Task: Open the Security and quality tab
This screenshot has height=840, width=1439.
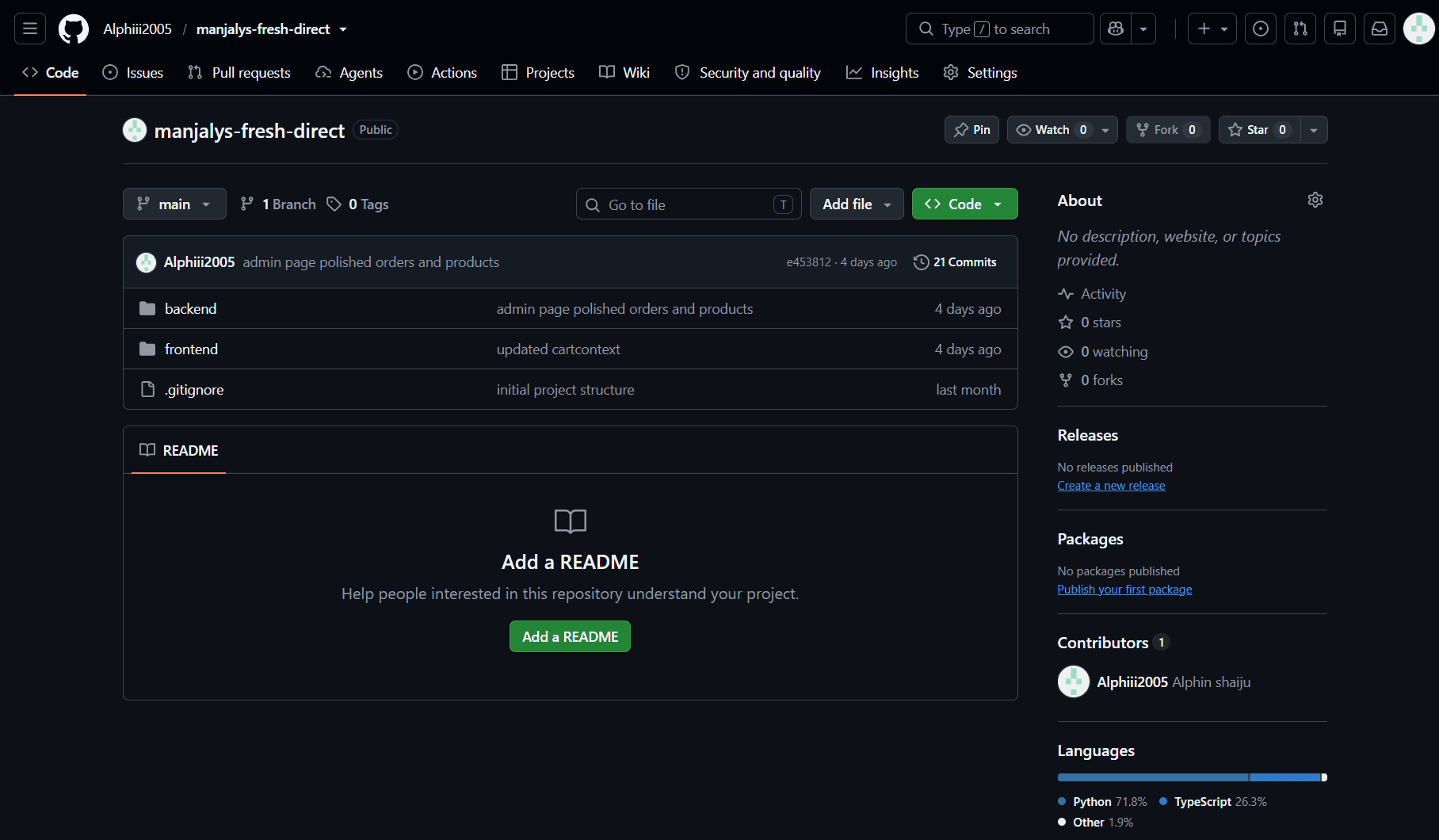Action: click(748, 73)
